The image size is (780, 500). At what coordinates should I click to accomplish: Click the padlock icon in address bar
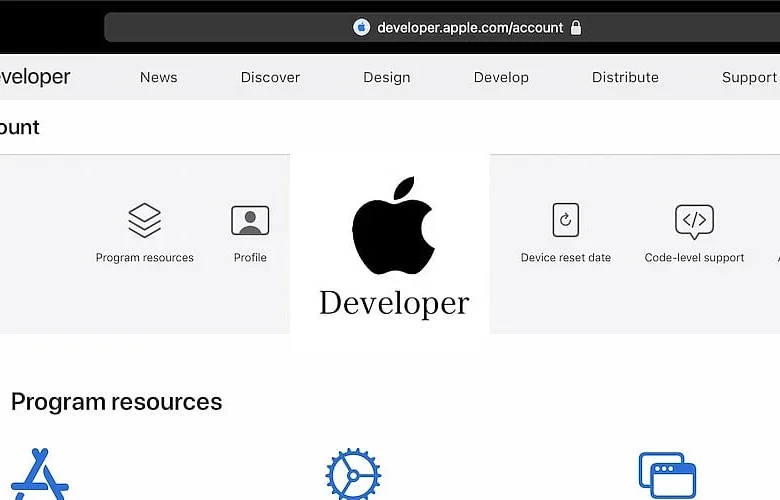point(576,27)
